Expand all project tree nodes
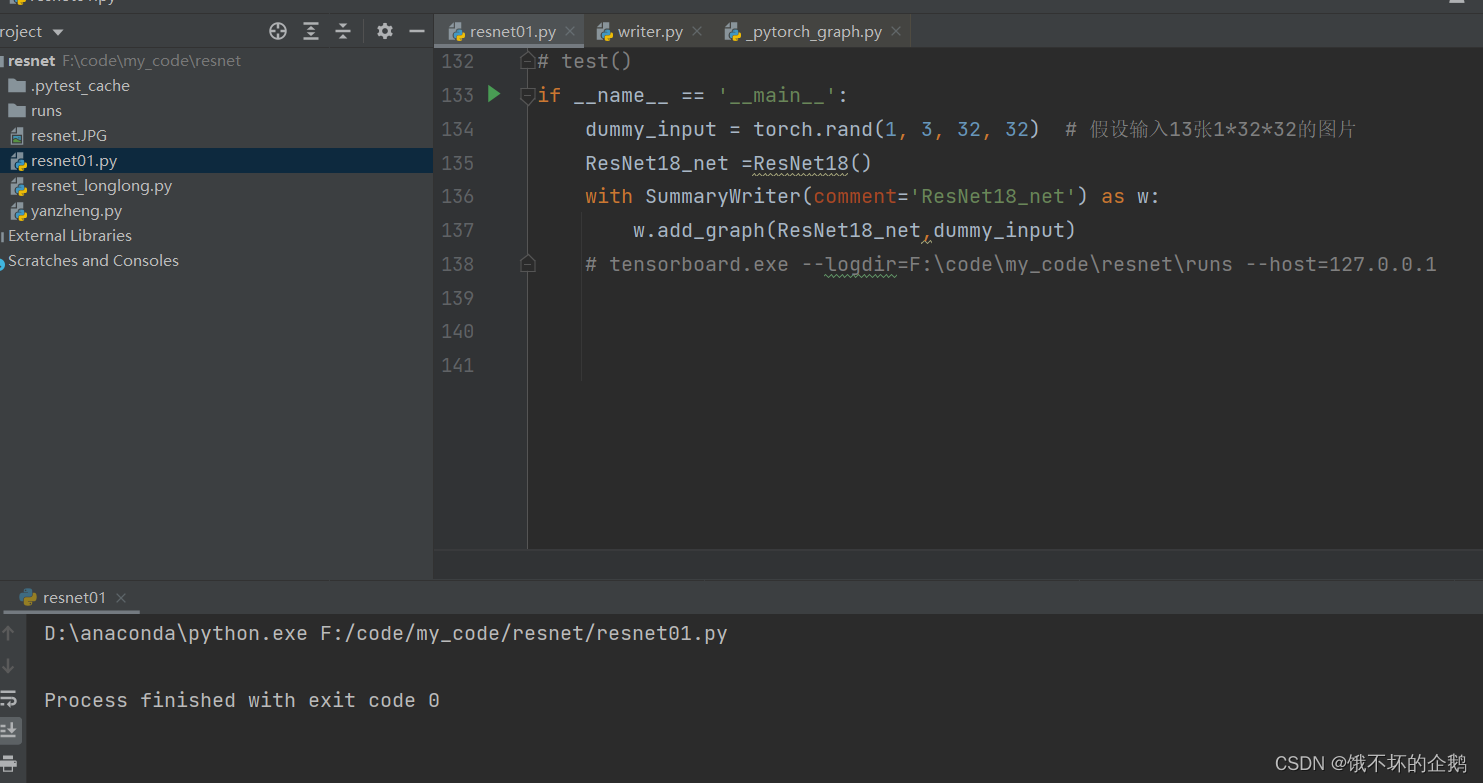 pyautogui.click(x=311, y=31)
